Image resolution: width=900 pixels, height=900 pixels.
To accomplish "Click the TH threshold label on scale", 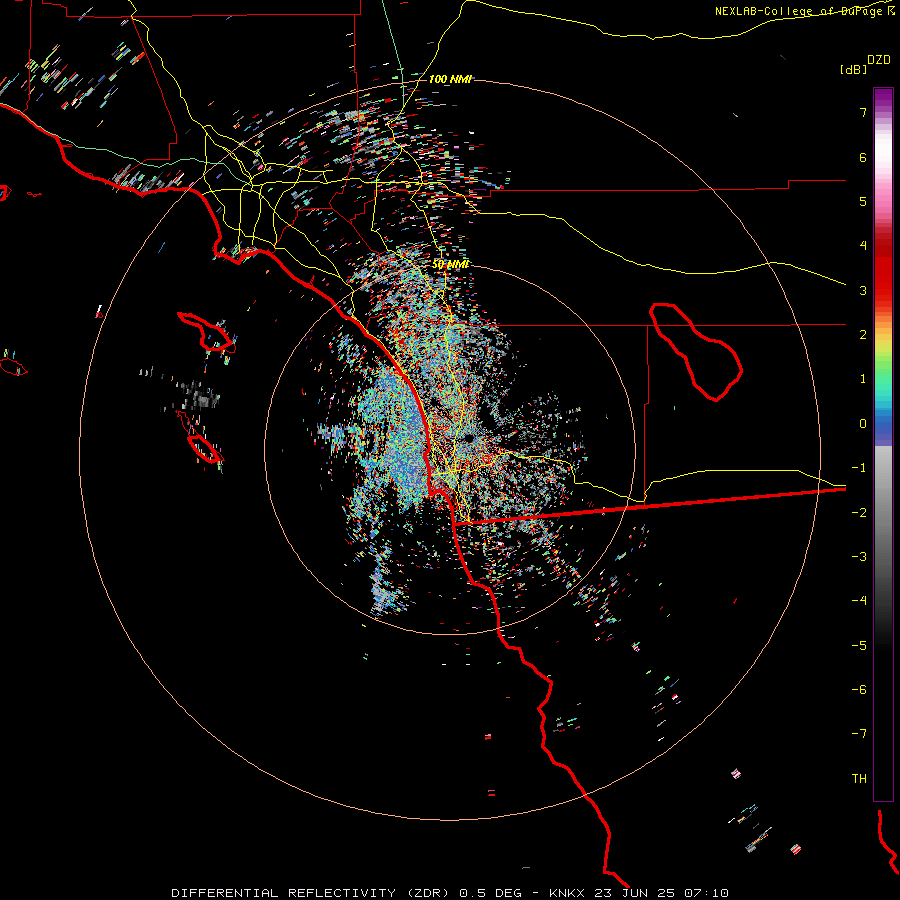I will coord(859,778).
